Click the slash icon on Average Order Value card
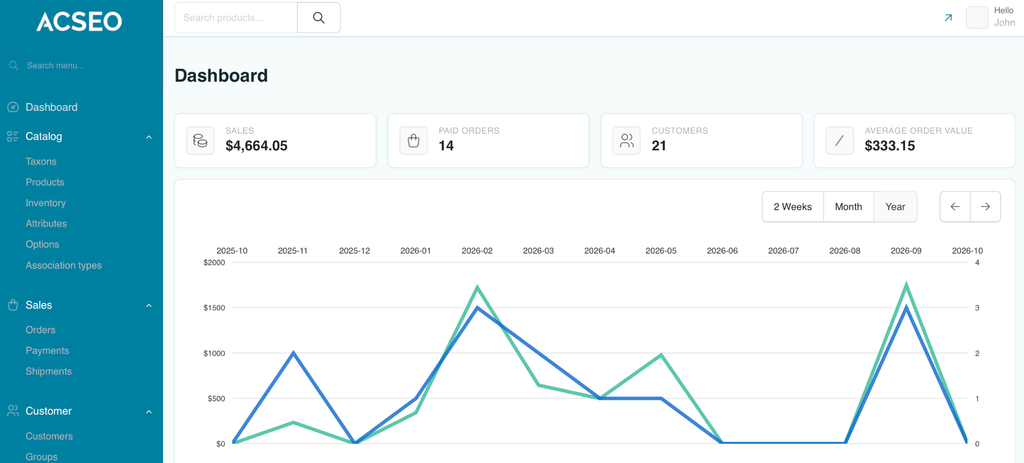 (840, 140)
